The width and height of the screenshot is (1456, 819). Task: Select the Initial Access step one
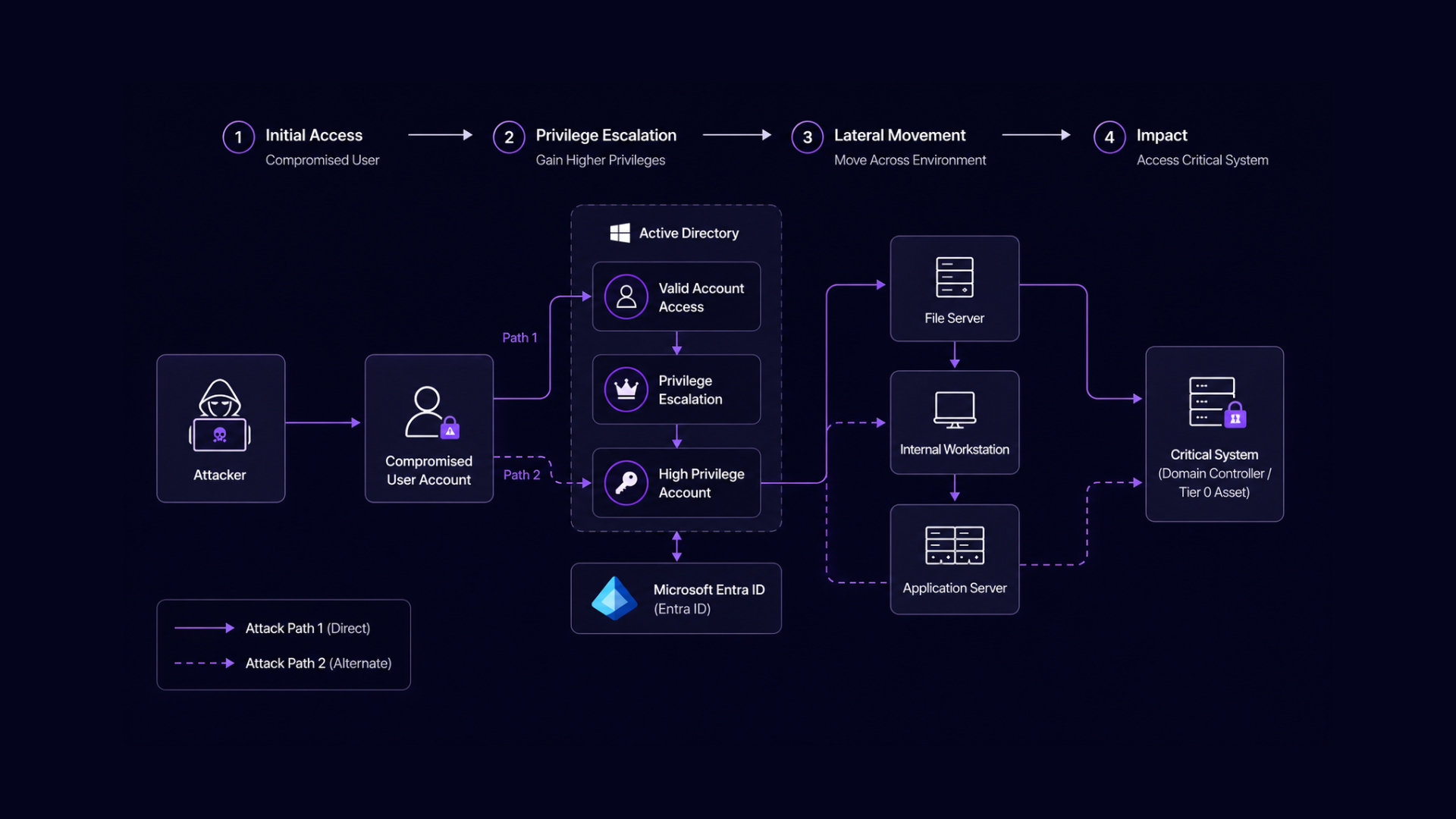[237, 137]
